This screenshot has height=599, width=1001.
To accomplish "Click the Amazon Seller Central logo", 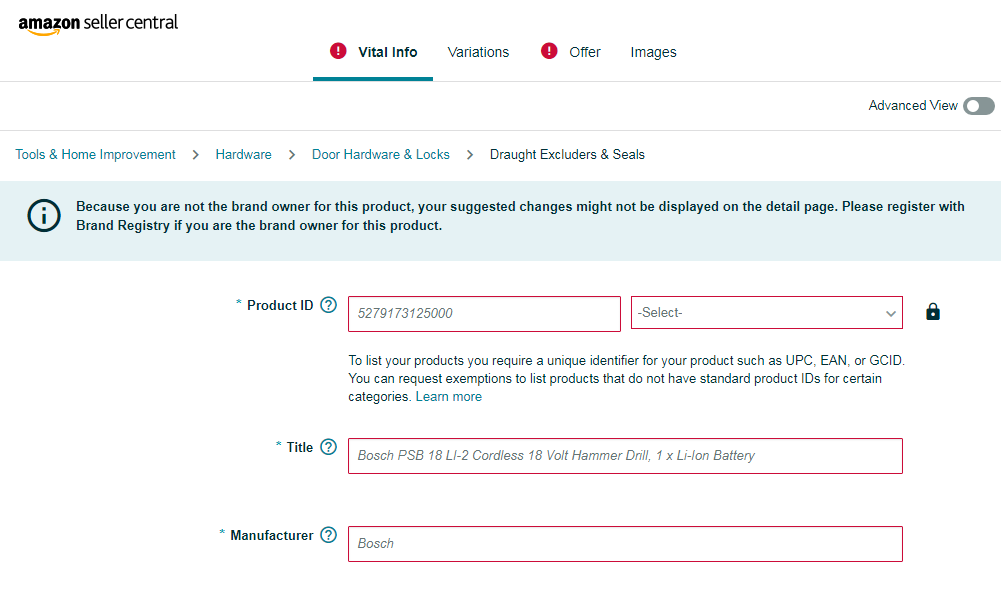I will tap(98, 24).
